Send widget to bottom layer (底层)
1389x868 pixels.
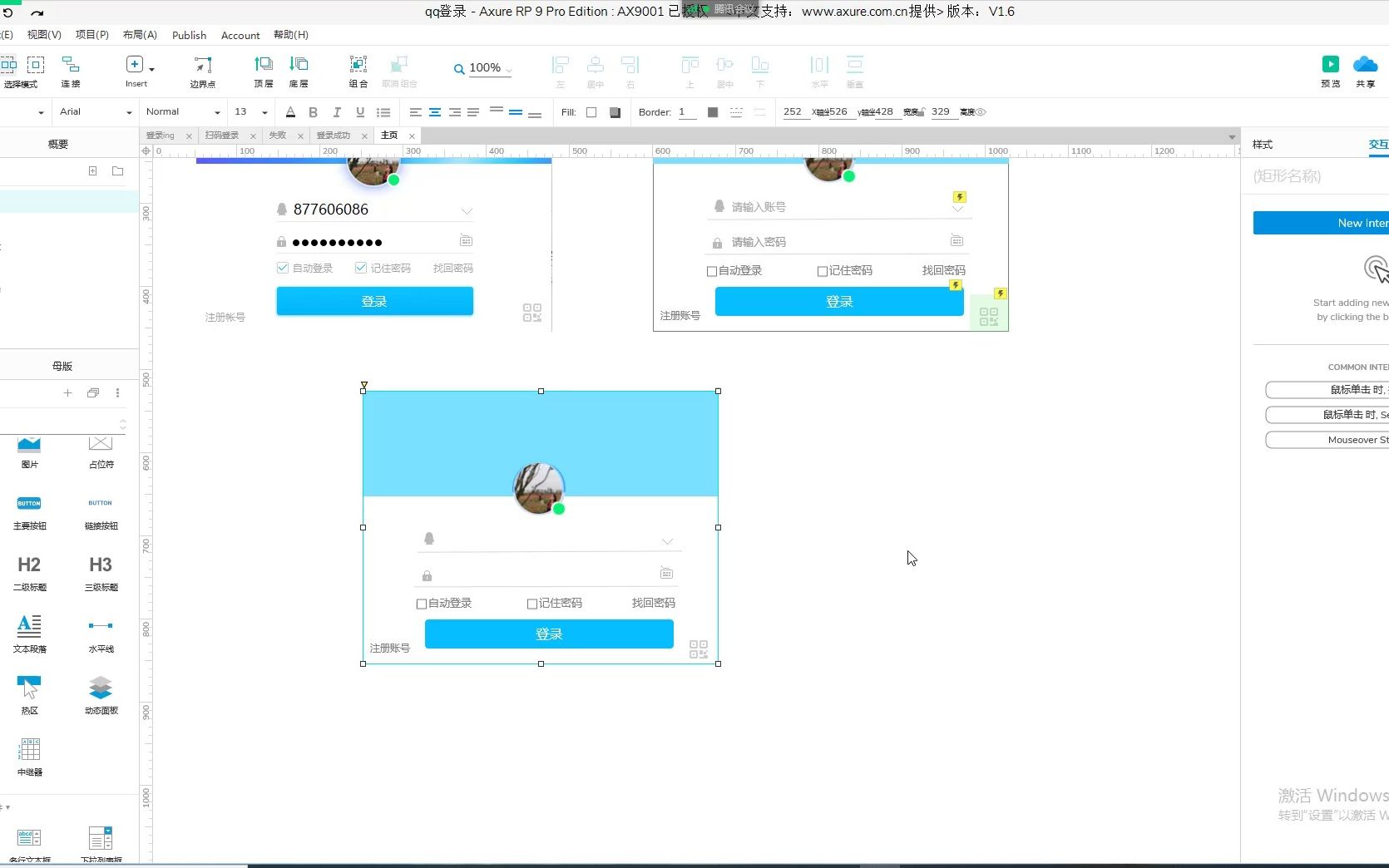click(299, 64)
